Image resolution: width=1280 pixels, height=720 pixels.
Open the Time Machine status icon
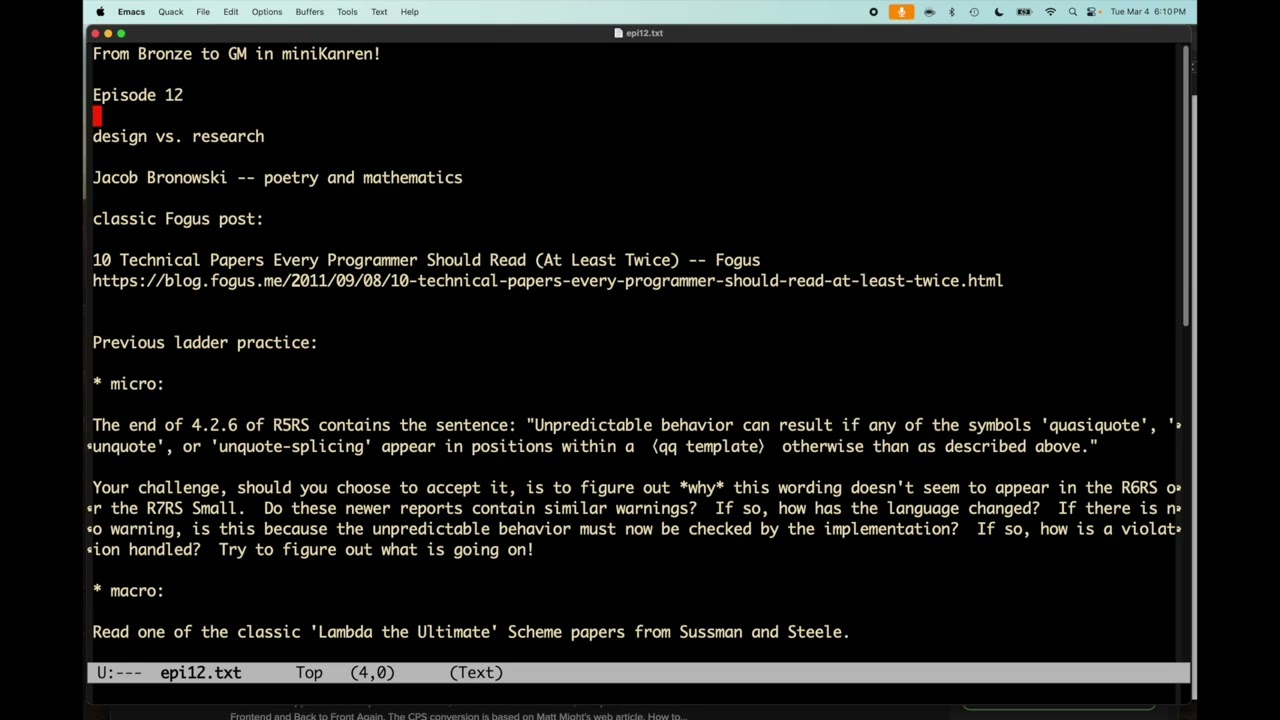tap(974, 12)
